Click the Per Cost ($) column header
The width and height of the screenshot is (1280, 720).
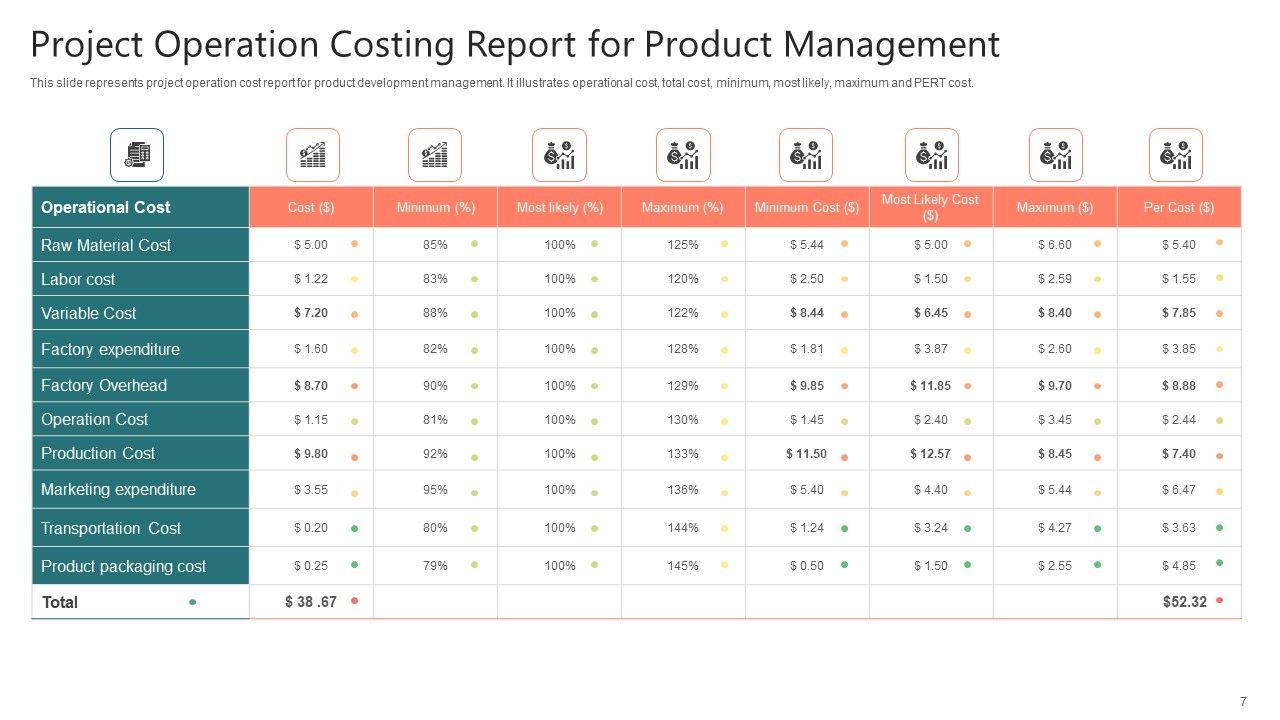click(1178, 207)
